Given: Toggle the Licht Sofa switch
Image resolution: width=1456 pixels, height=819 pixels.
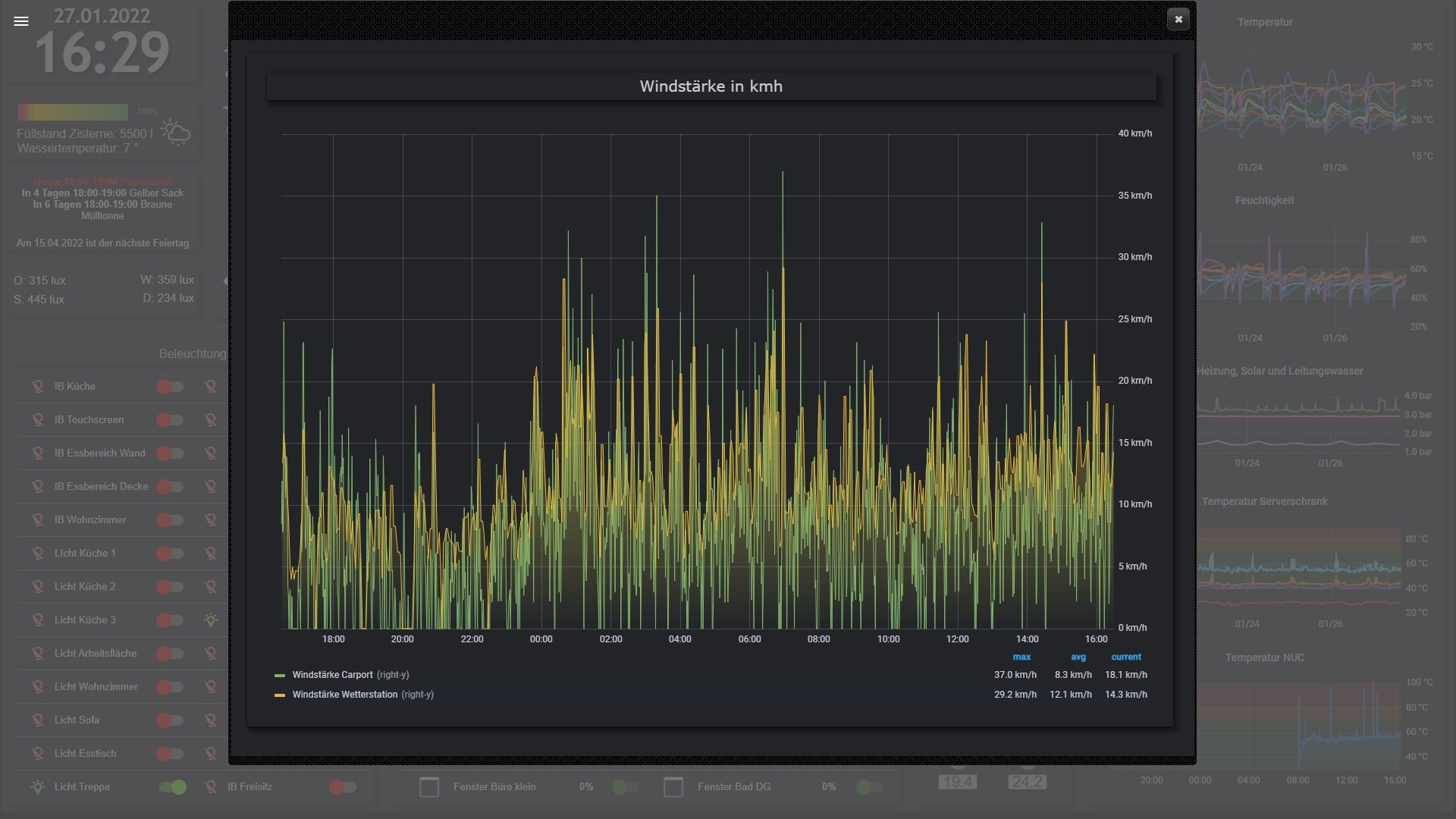Looking at the screenshot, I should [x=170, y=720].
